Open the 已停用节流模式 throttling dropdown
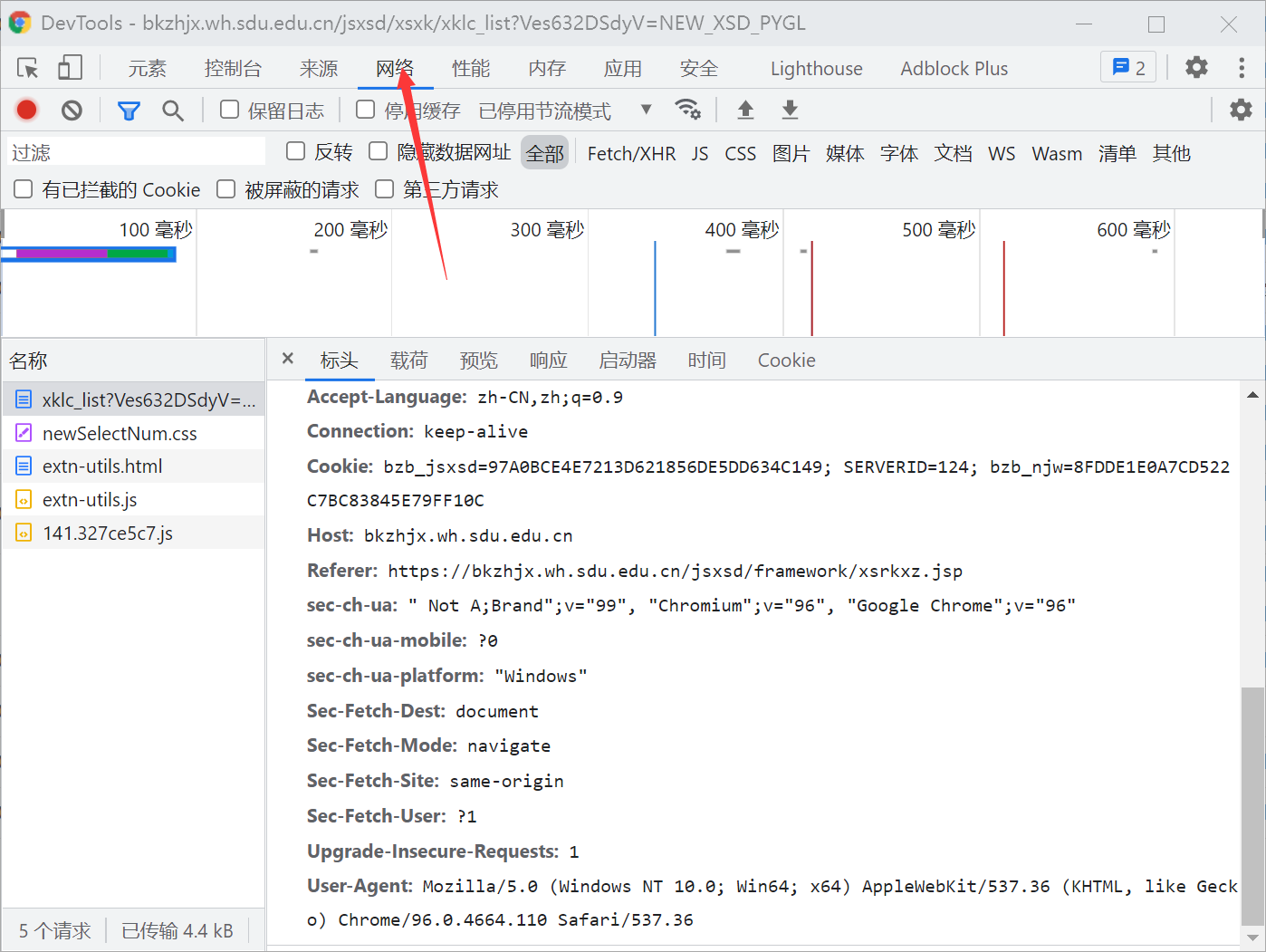The height and width of the screenshot is (952, 1266). 564,111
